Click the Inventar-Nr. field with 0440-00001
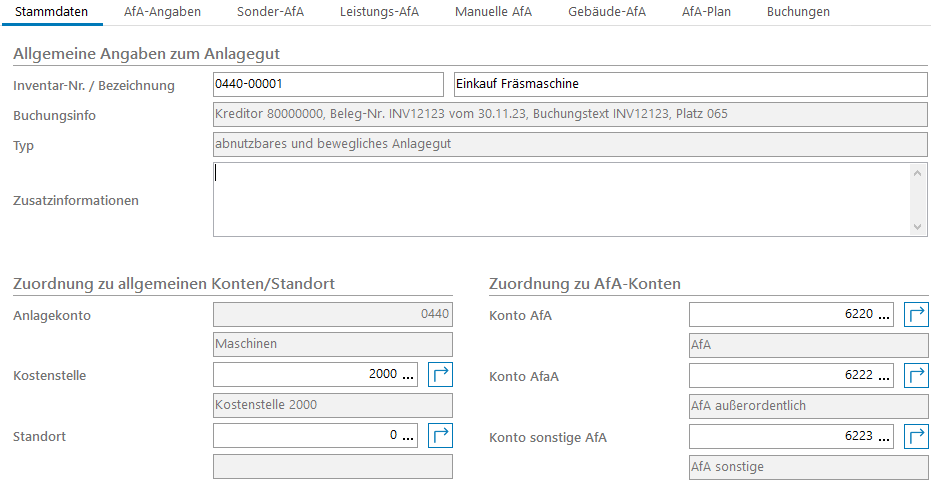Screen dimensions: 931x481 [328, 84]
